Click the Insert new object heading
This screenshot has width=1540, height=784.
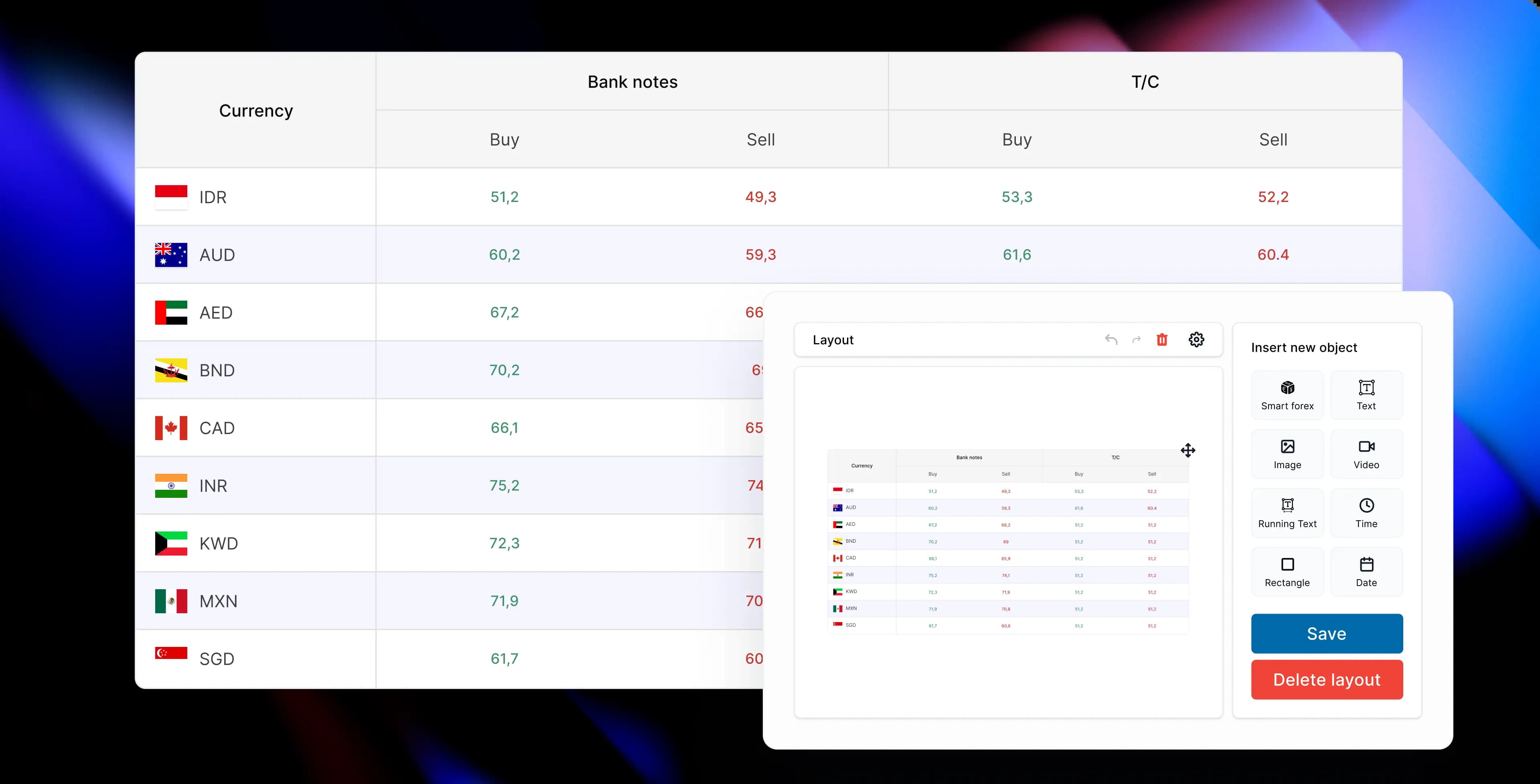[1304, 348]
